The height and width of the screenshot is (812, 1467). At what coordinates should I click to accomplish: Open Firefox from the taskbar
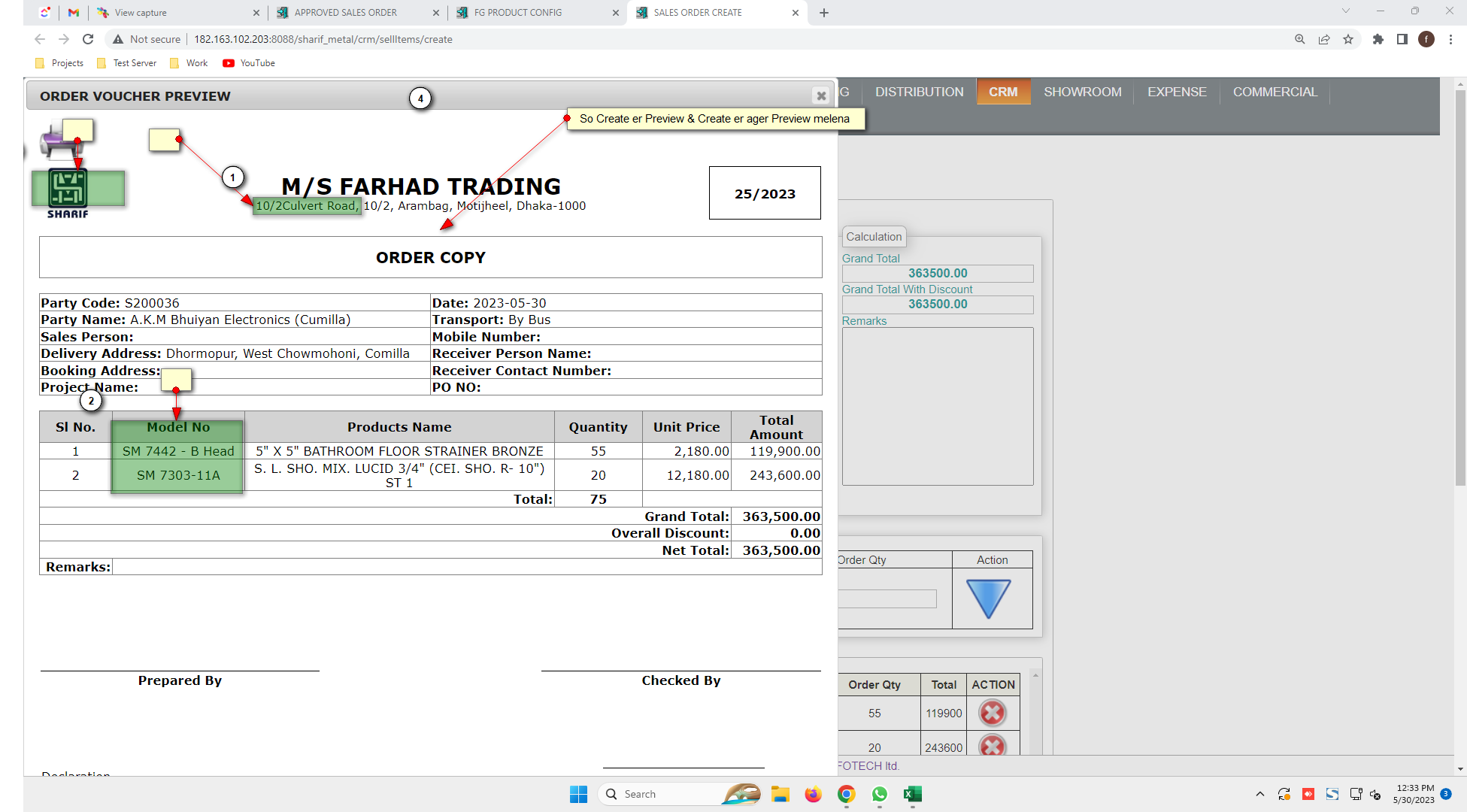click(813, 794)
